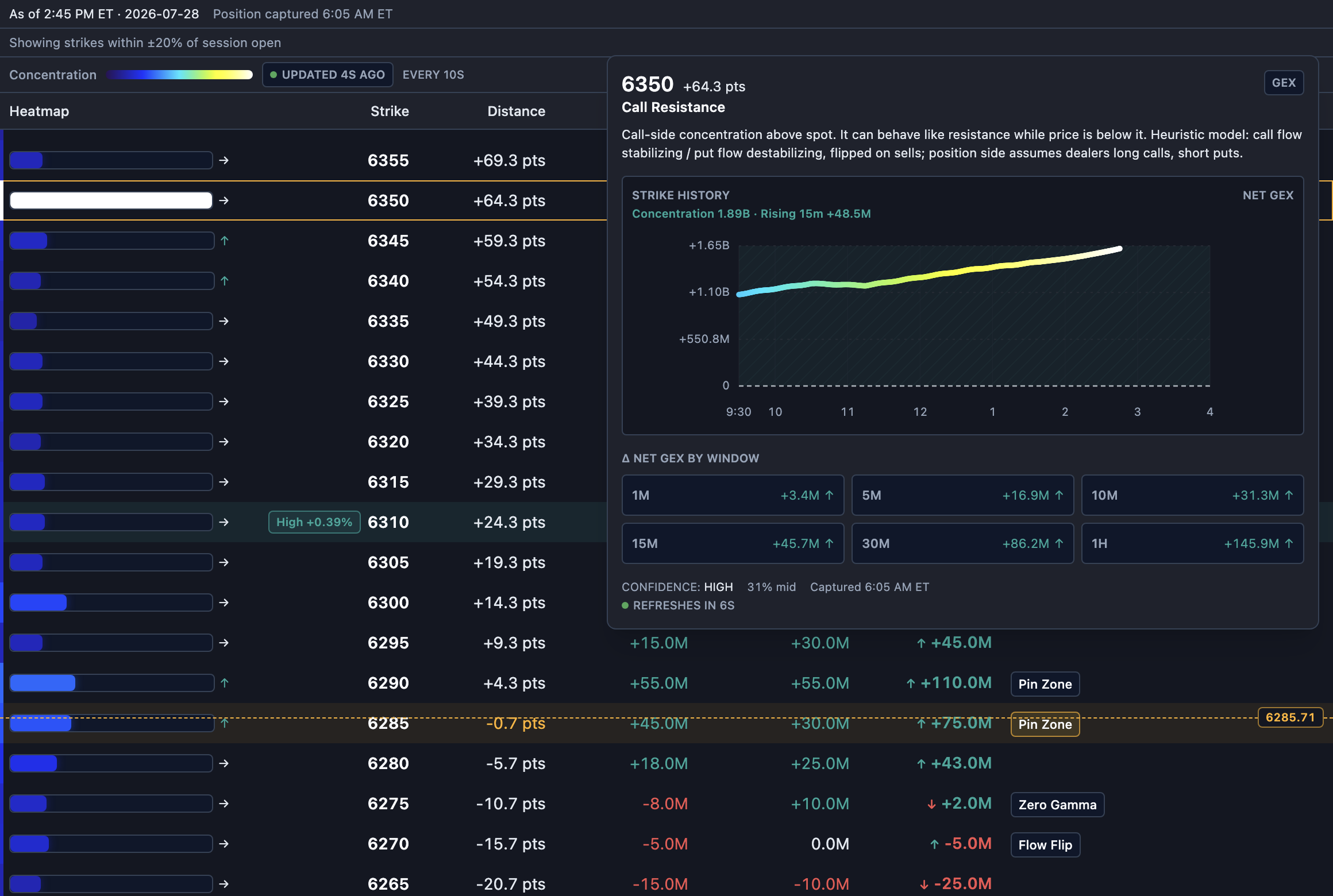
Task: Click the NET GEX label in chart header
Action: click(x=1268, y=195)
